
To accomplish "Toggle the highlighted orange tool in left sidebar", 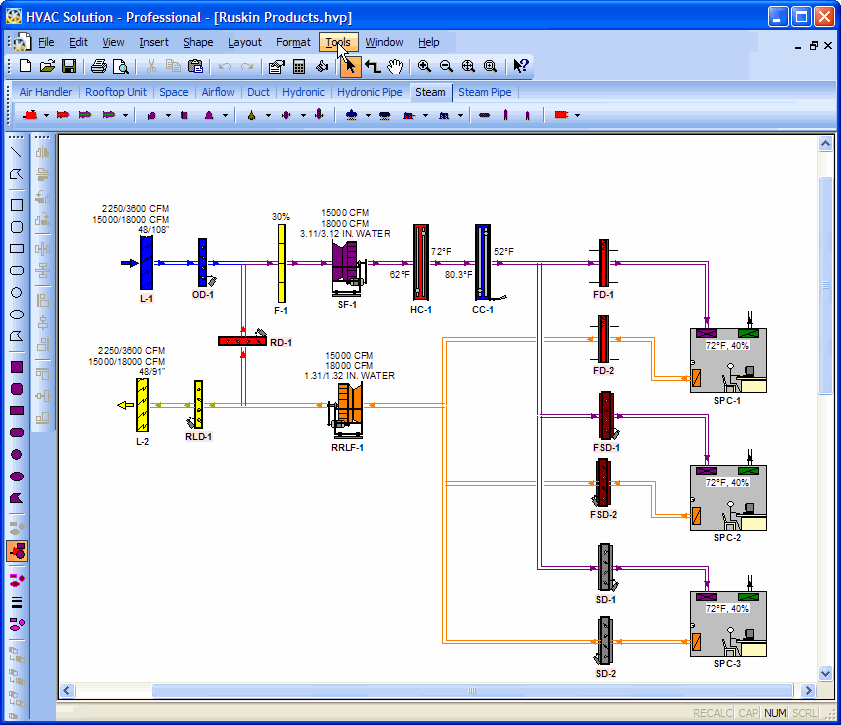I will pos(17,551).
